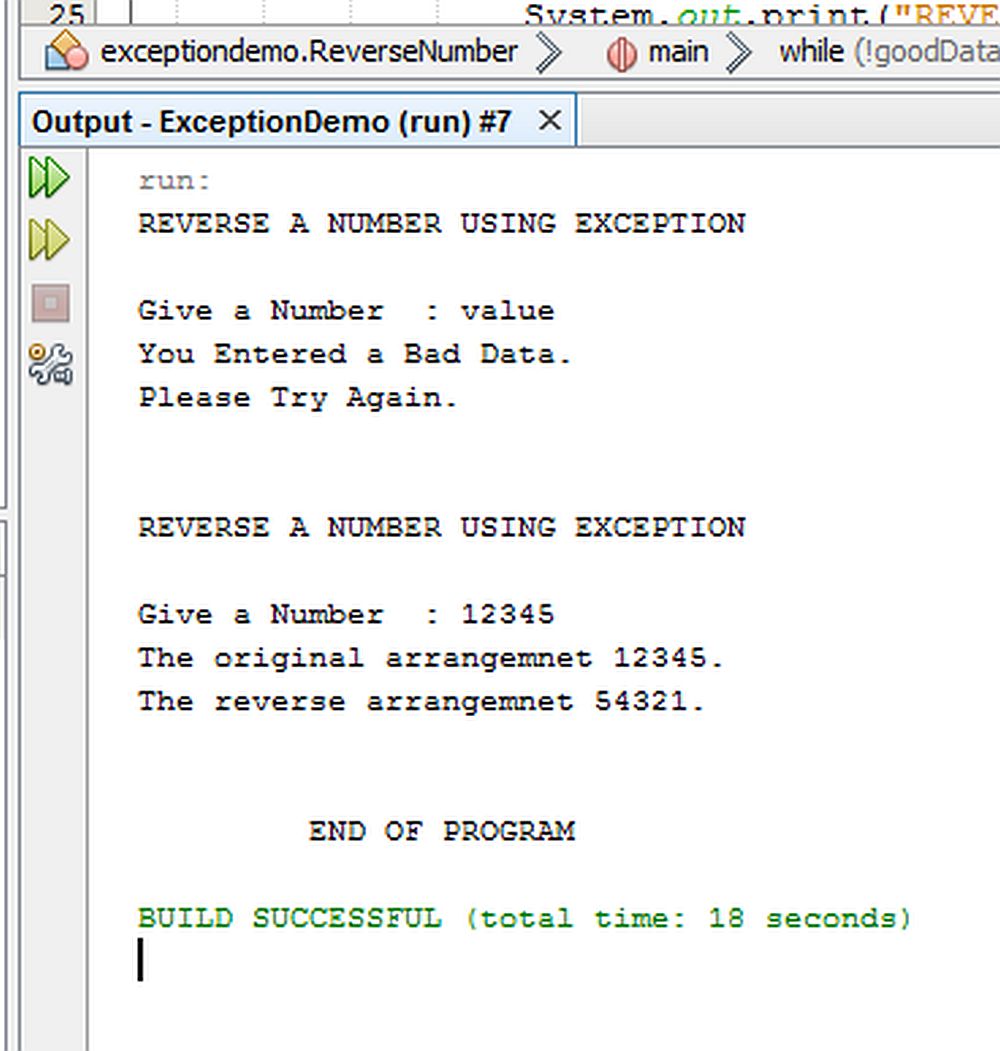Stop the running ExceptionDemo build

tap(49, 305)
